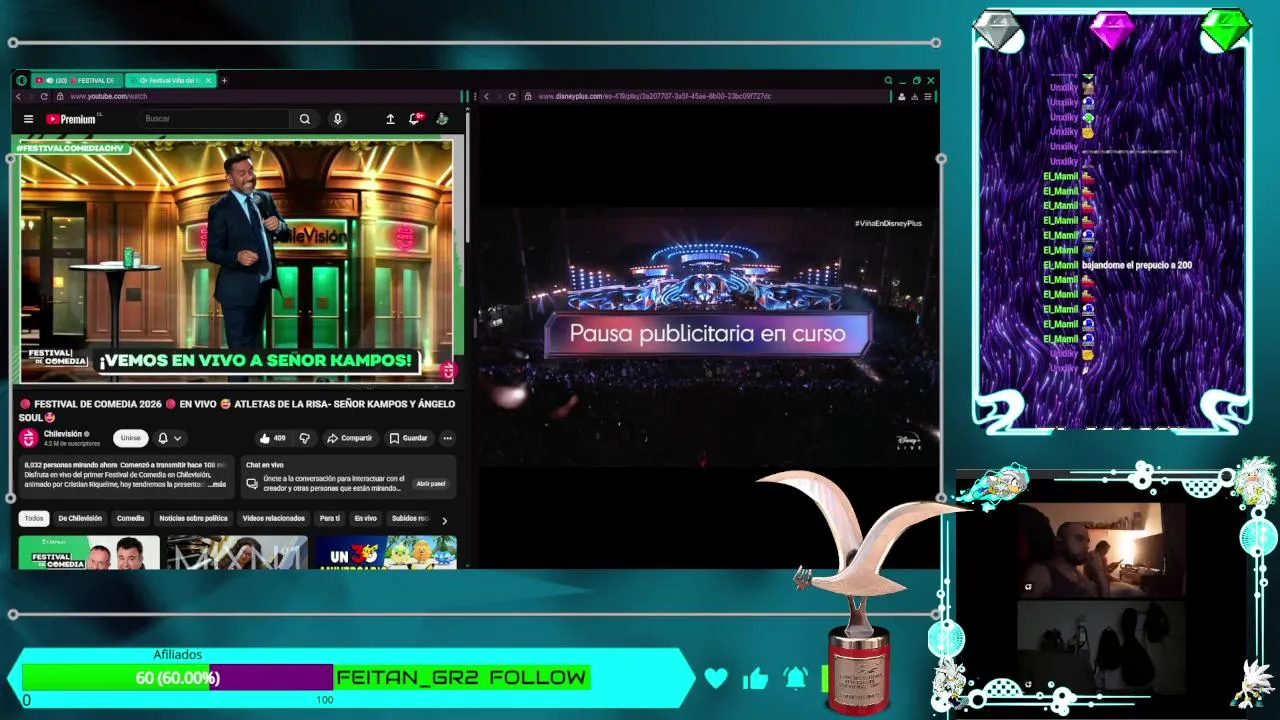Expand video description with ...más
The height and width of the screenshot is (720, 1280).
[x=217, y=484]
